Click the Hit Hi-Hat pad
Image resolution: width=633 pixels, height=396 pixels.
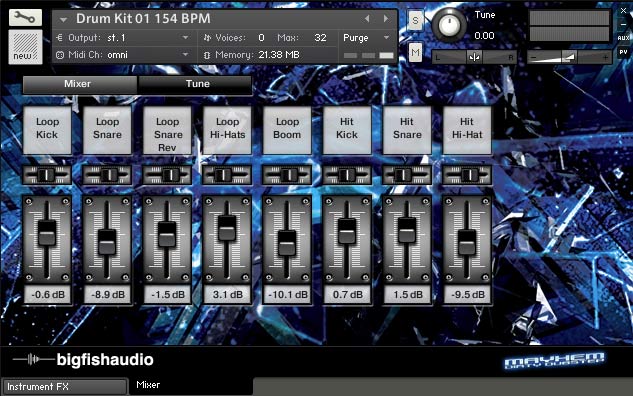click(x=467, y=130)
